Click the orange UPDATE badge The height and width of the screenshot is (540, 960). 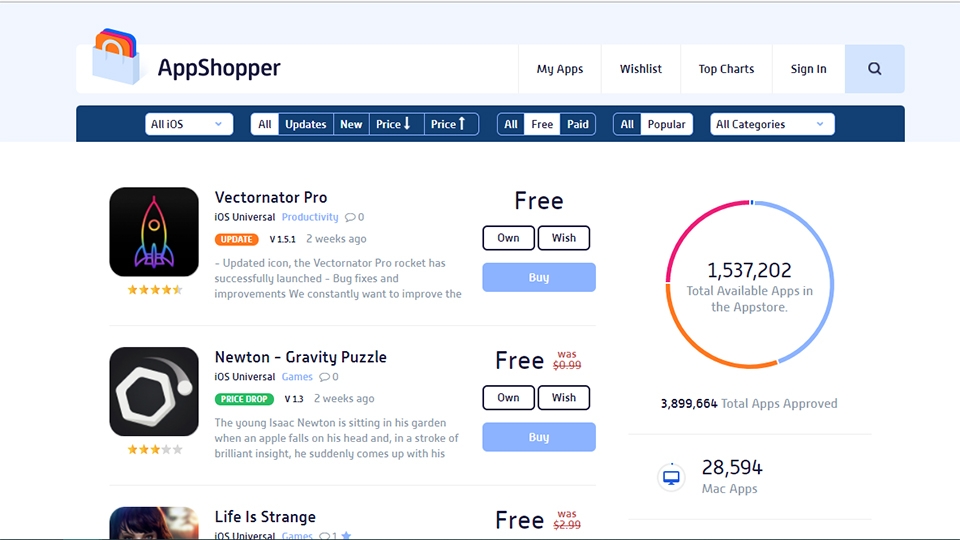tap(236, 239)
